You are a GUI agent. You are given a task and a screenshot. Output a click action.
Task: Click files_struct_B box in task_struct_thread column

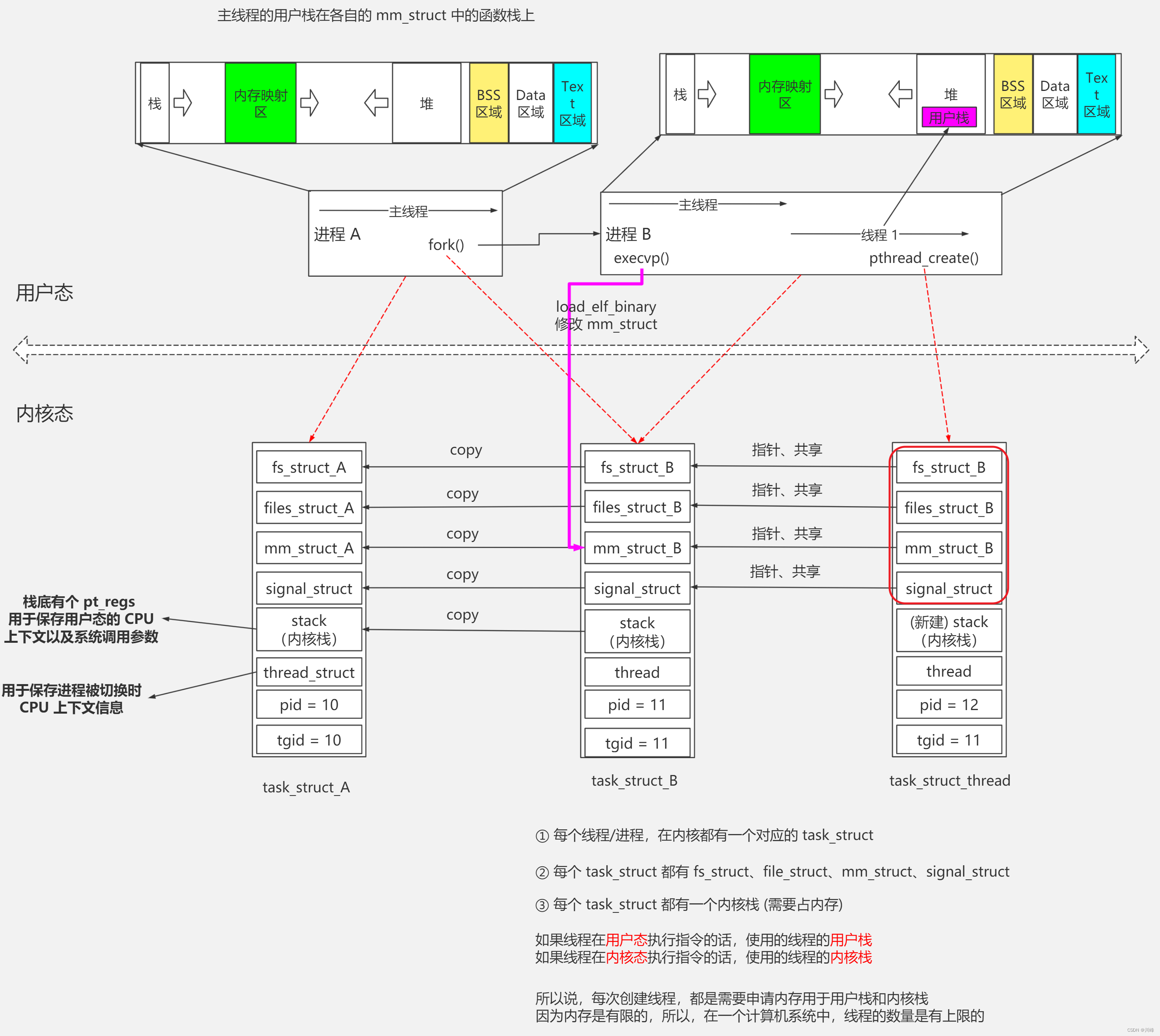949,508
